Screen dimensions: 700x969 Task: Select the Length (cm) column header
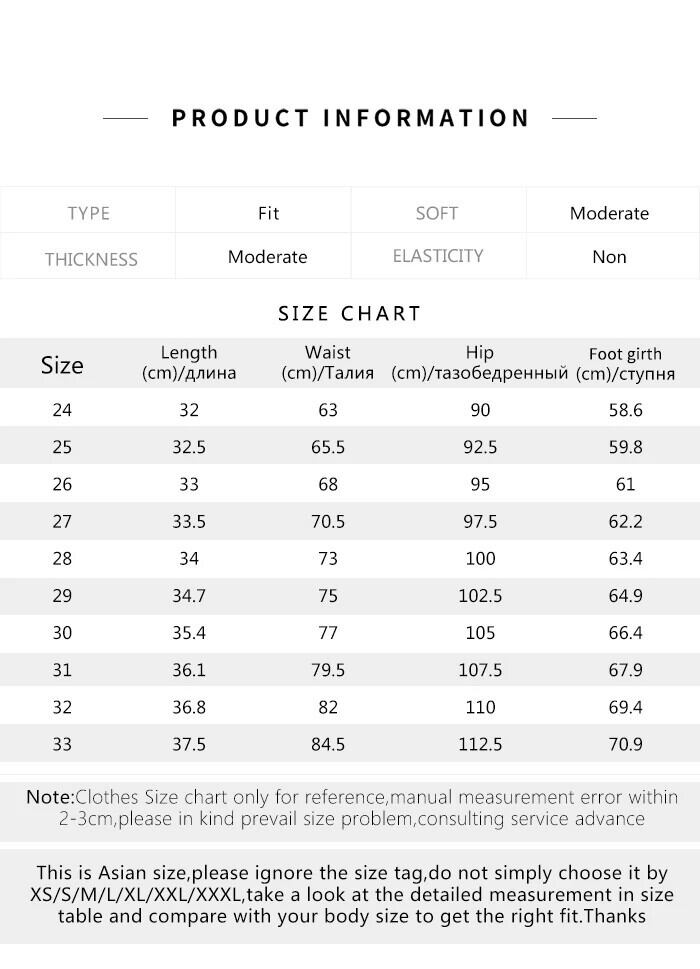pyautogui.click(x=189, y=363)
